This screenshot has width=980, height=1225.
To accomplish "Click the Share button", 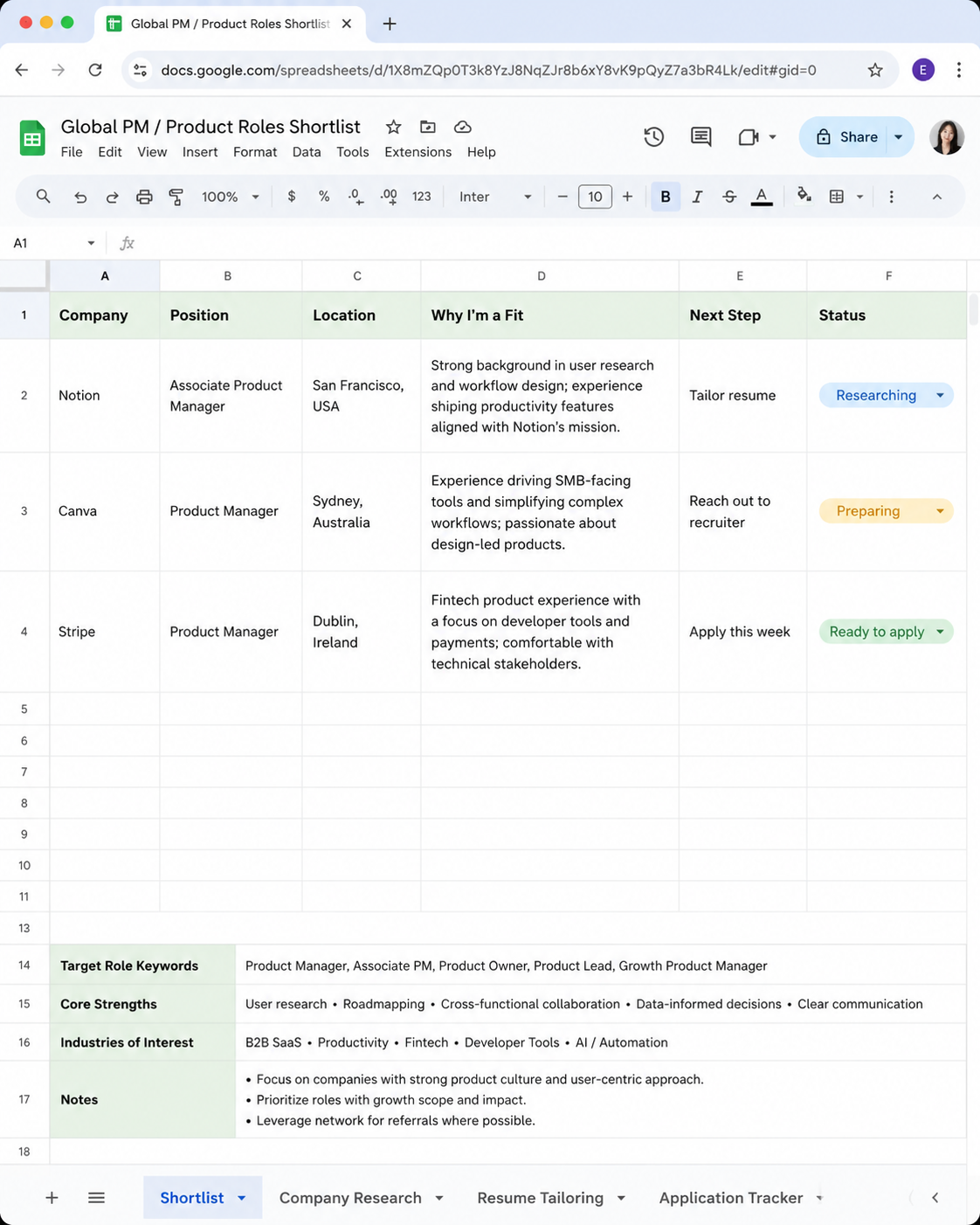I will pyautogui.click(x=846, y=137).
